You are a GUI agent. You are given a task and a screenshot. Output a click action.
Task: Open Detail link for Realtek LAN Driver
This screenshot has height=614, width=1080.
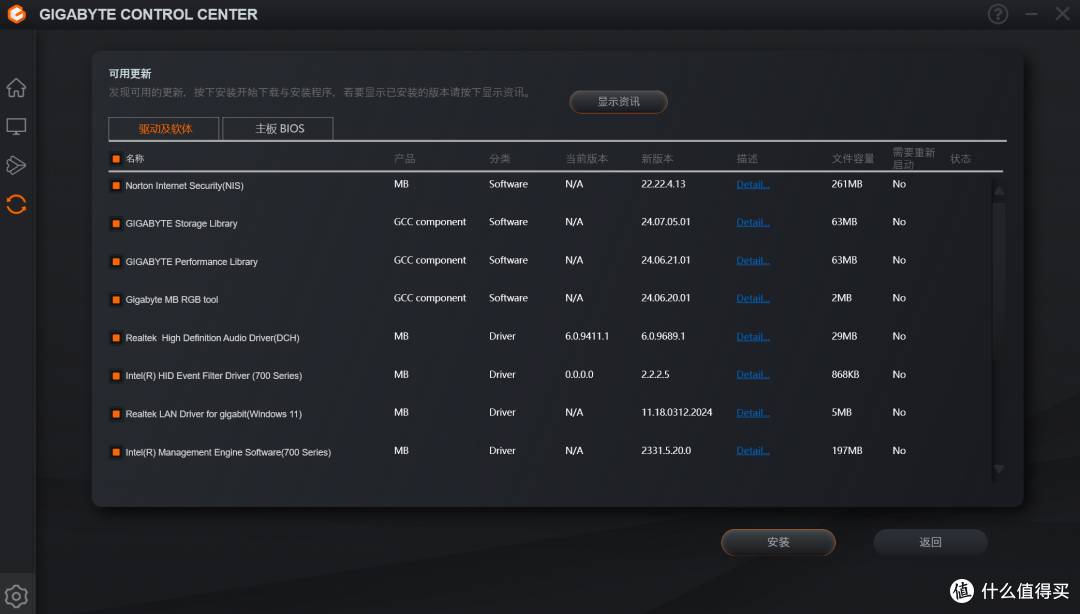[753, 413]
